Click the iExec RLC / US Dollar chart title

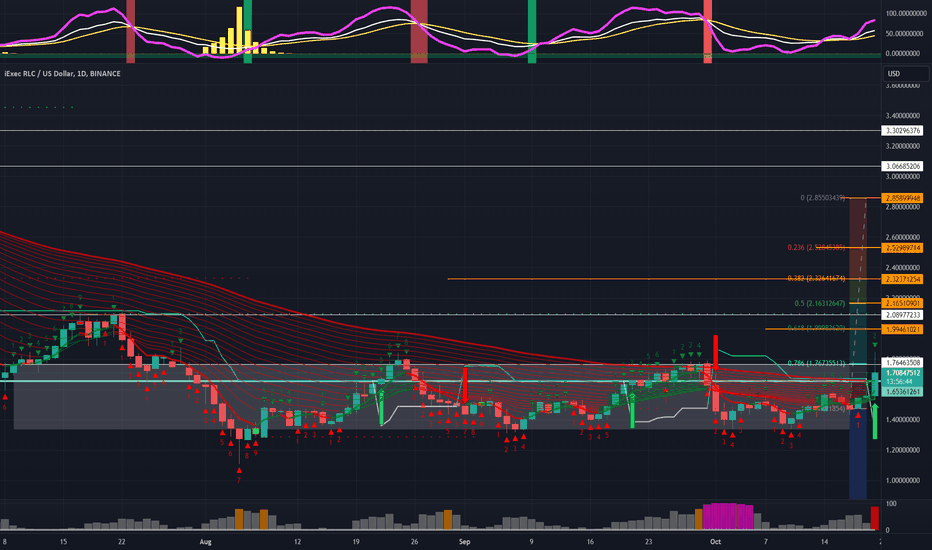[62, 74]
